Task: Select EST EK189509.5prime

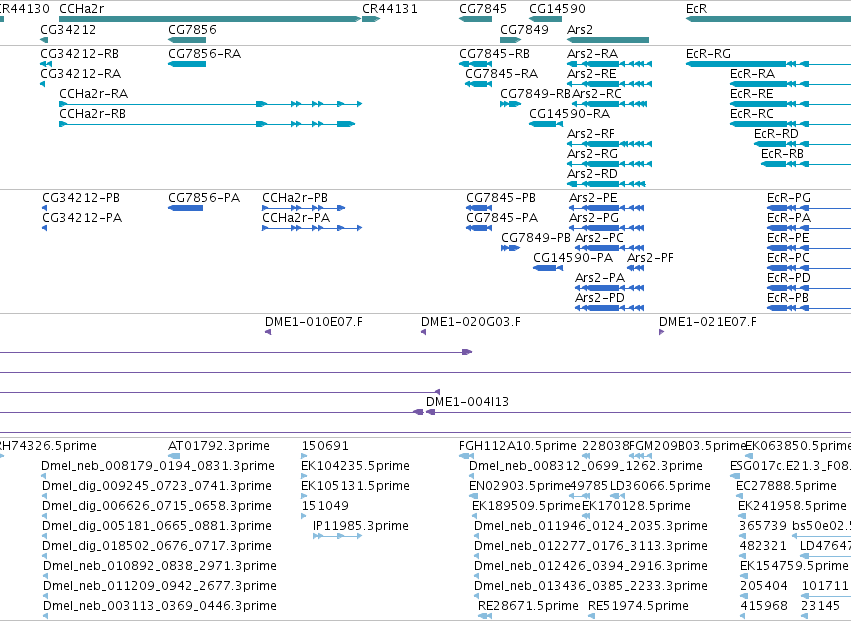Action: click(475, 516)
